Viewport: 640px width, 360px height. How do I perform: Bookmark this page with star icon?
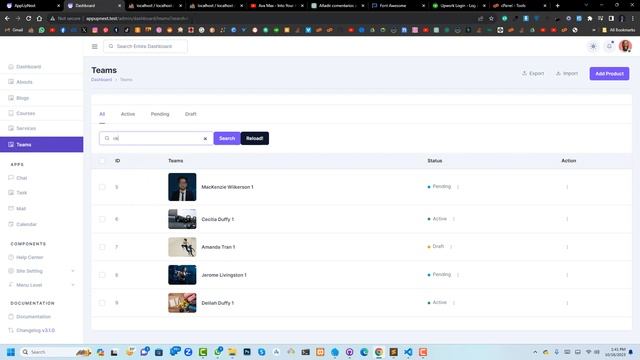pyautogui.click(x=491, y=18)
